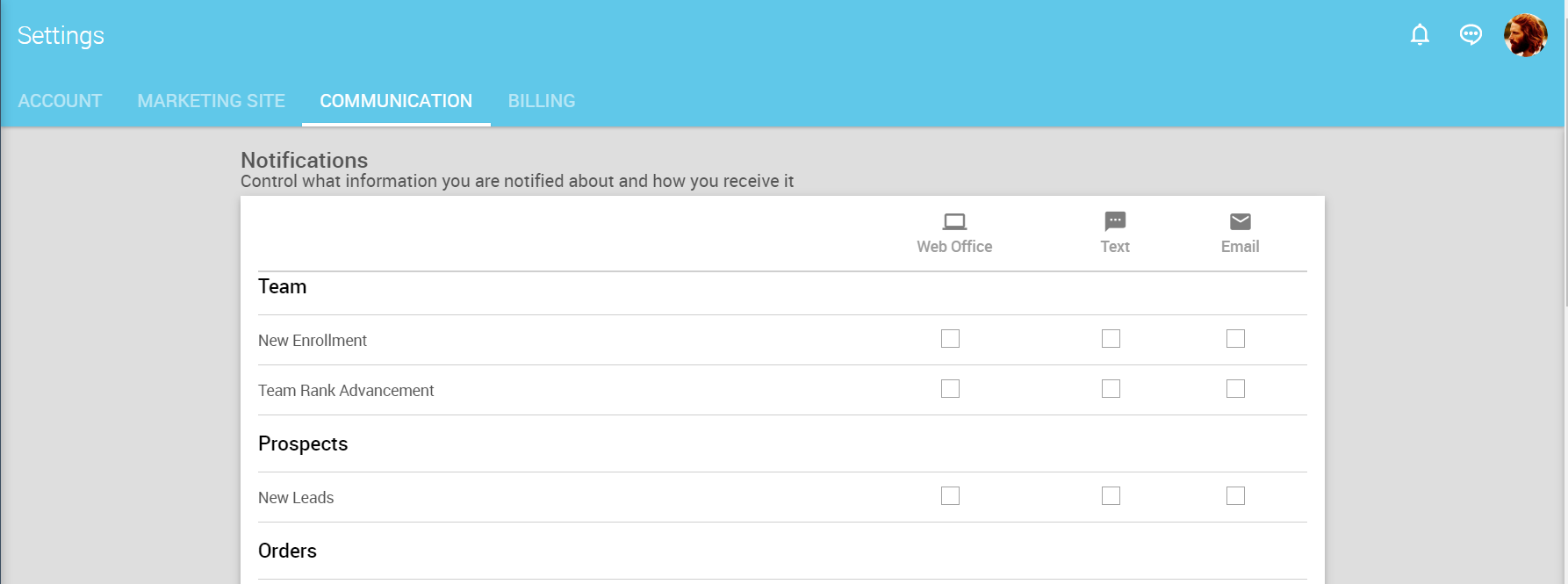Enable Web Office for Team Rank Advancement

point(950,389)
